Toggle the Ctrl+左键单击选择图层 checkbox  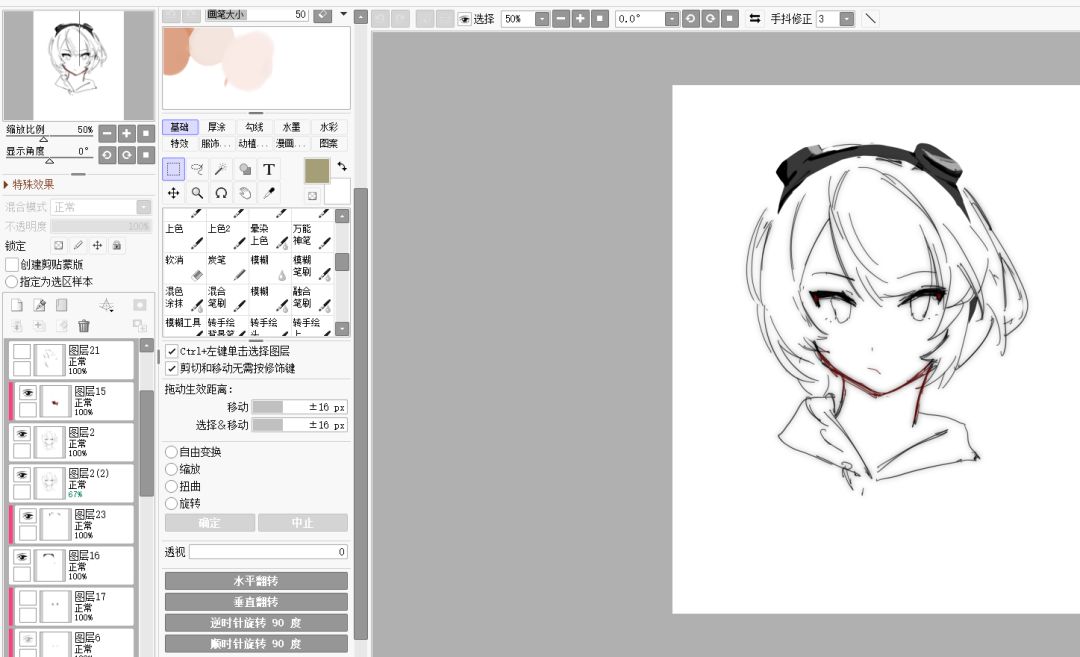point(172,351)
